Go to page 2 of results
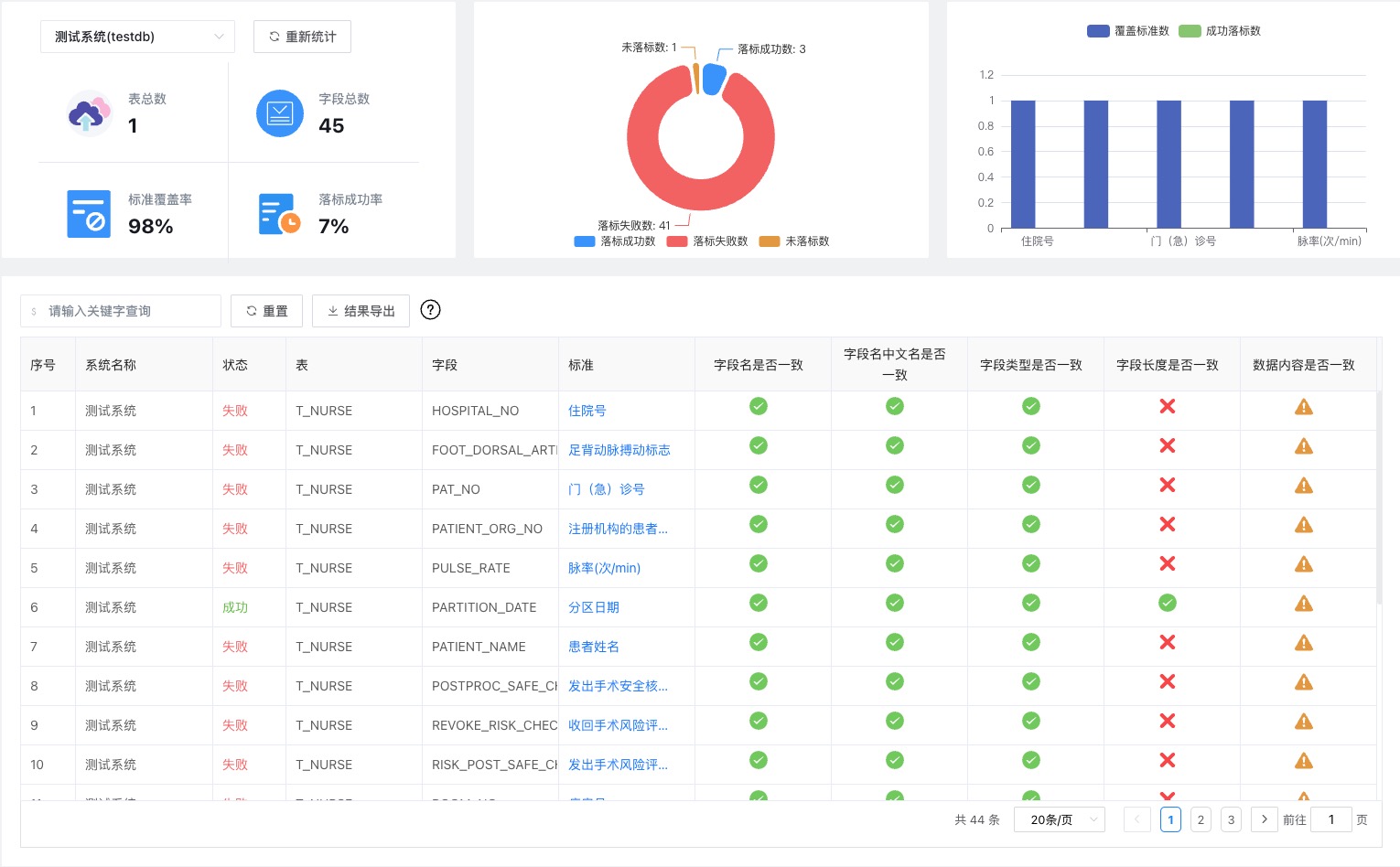The width and height of the screenshot is (1400, 867). [1201, 819]
